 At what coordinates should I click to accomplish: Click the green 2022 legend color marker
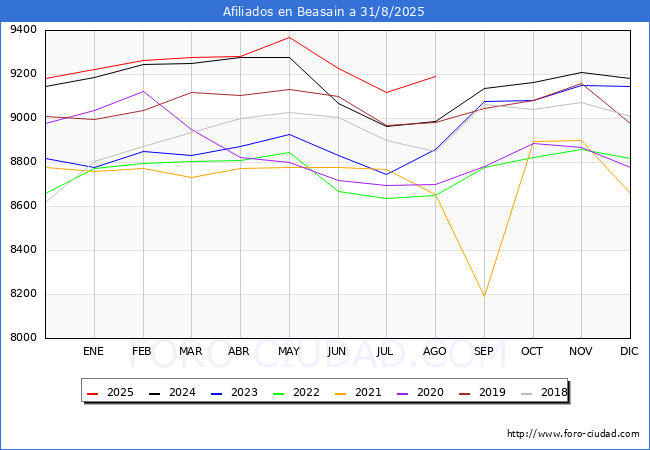279,393
